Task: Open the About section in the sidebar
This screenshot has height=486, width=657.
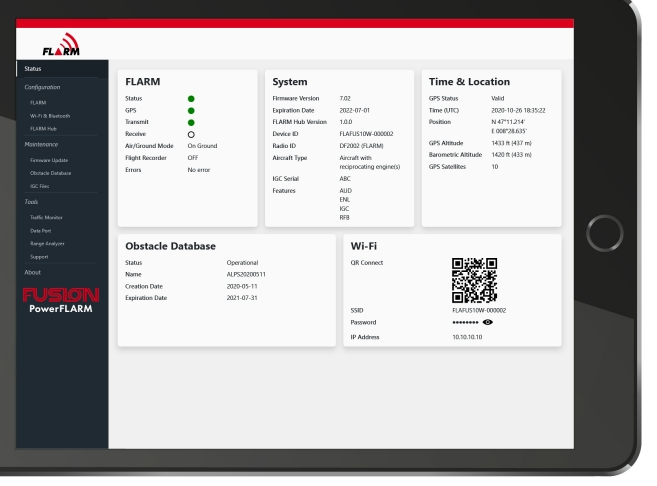Action: coord(33,271)
